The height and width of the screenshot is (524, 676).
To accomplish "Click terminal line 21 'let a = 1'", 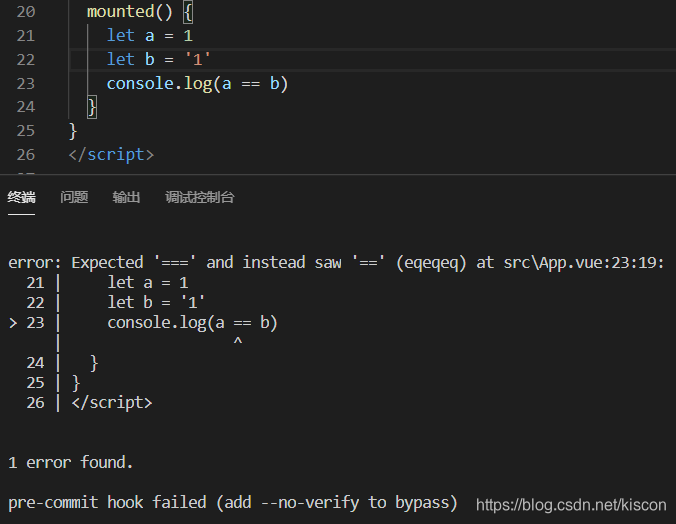I will coord(148,283).
